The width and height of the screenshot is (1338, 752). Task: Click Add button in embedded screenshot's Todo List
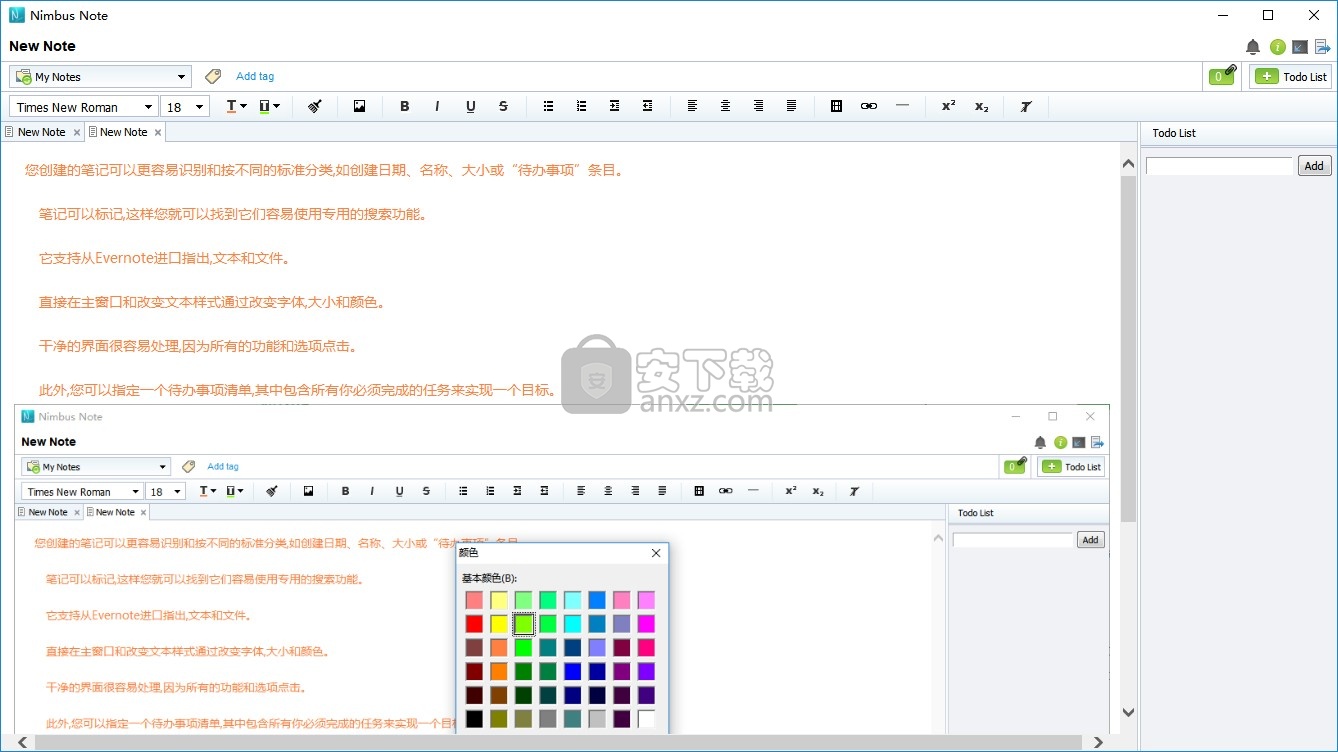tap(1090, 540)
